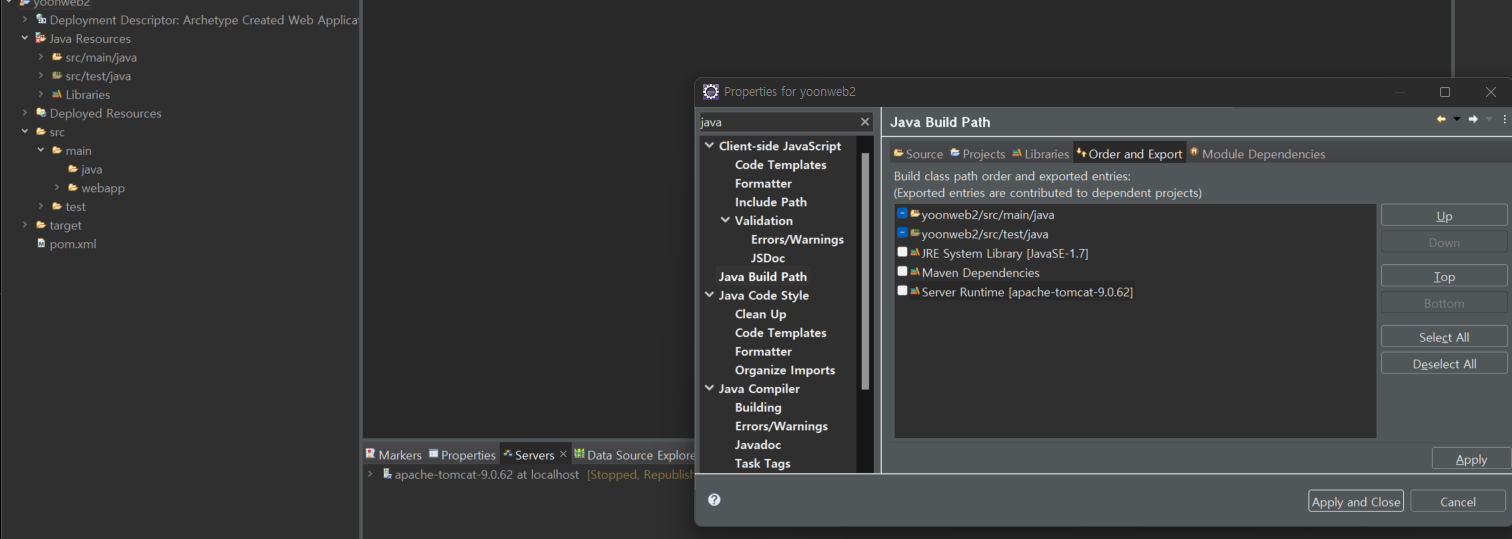Screen dimensions: 1512x539
Task: Collapse Java Compiler node
Action: 709,388
